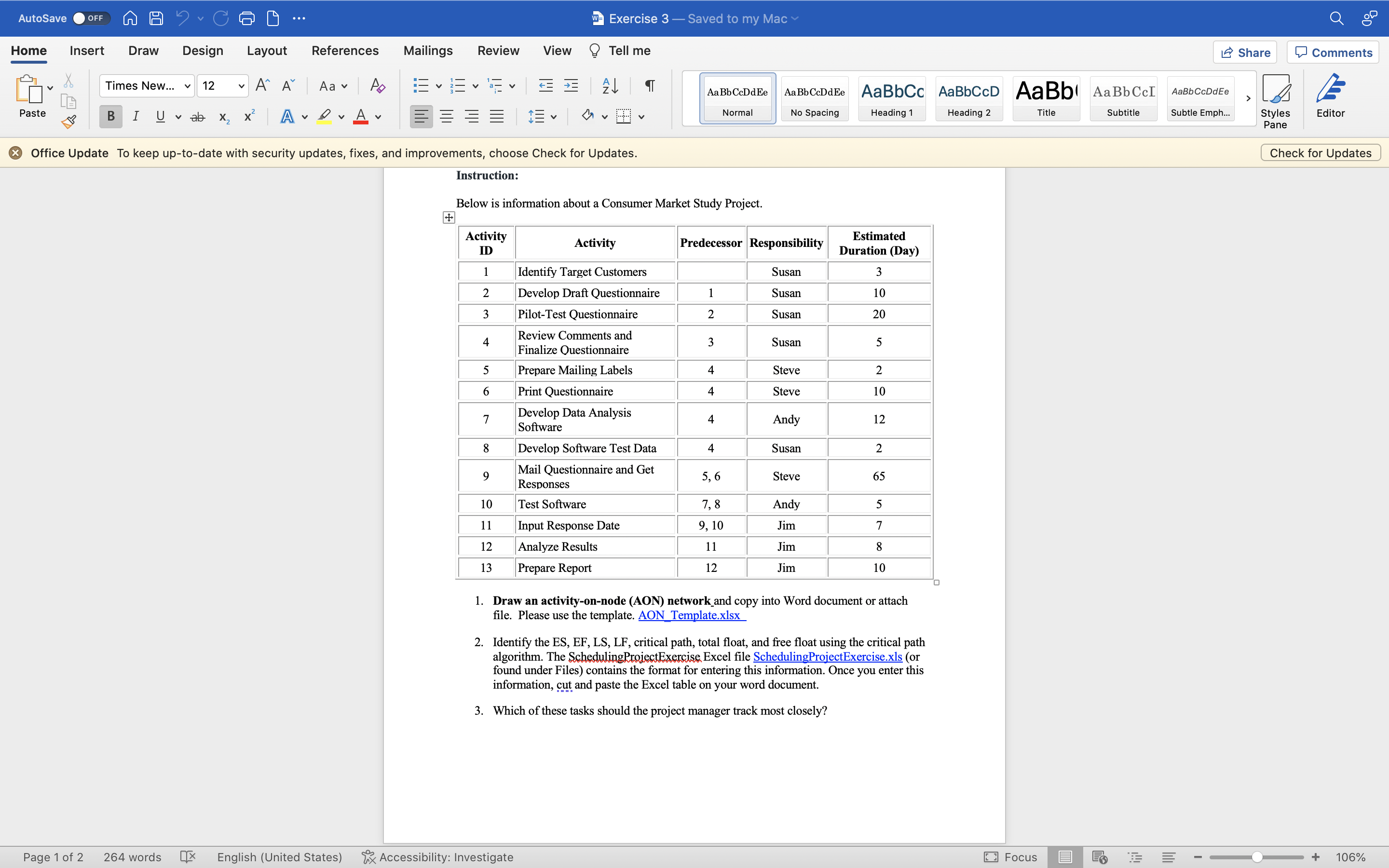Show paragraph marks

tap(649, 85)
